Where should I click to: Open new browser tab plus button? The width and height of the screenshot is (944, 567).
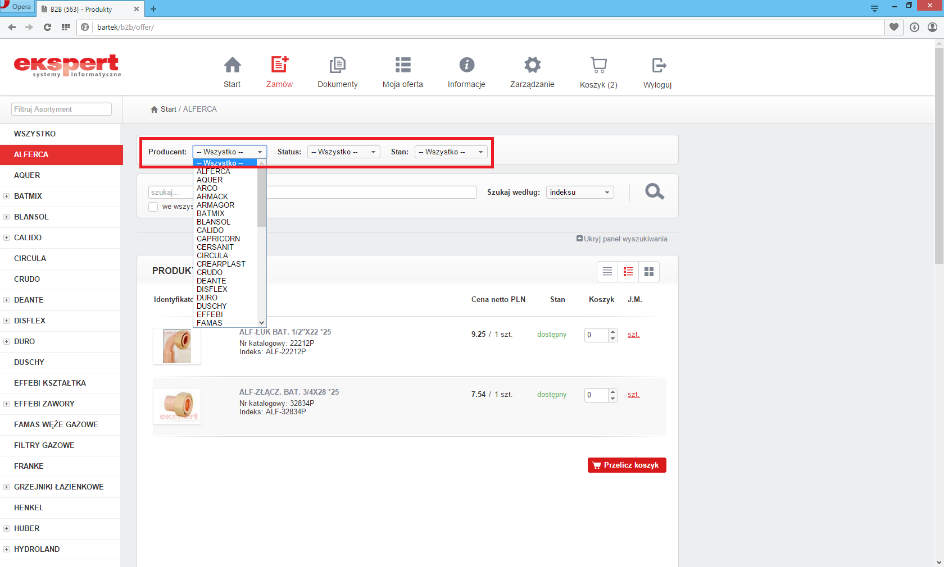(153, 9)
